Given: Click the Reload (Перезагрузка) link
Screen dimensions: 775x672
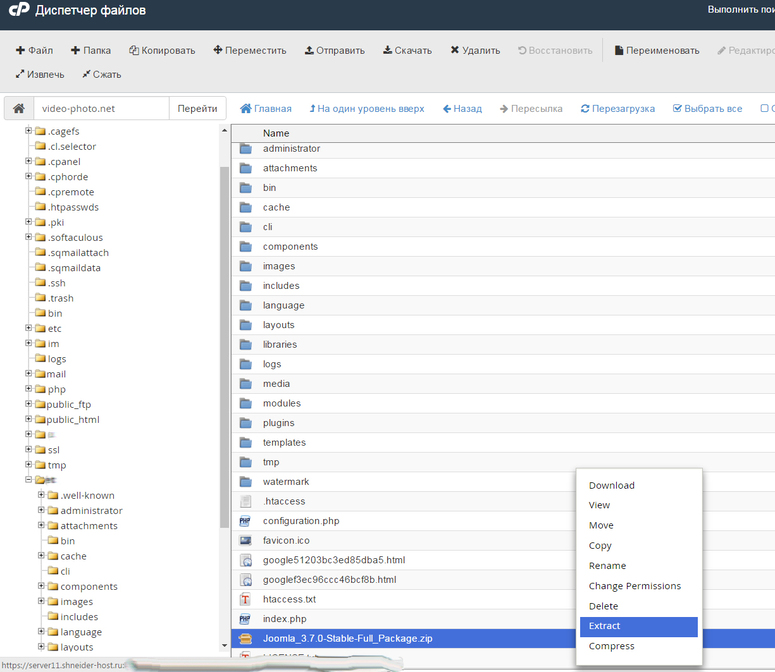Looking at the screenshot, I should (x=616, y=109).
